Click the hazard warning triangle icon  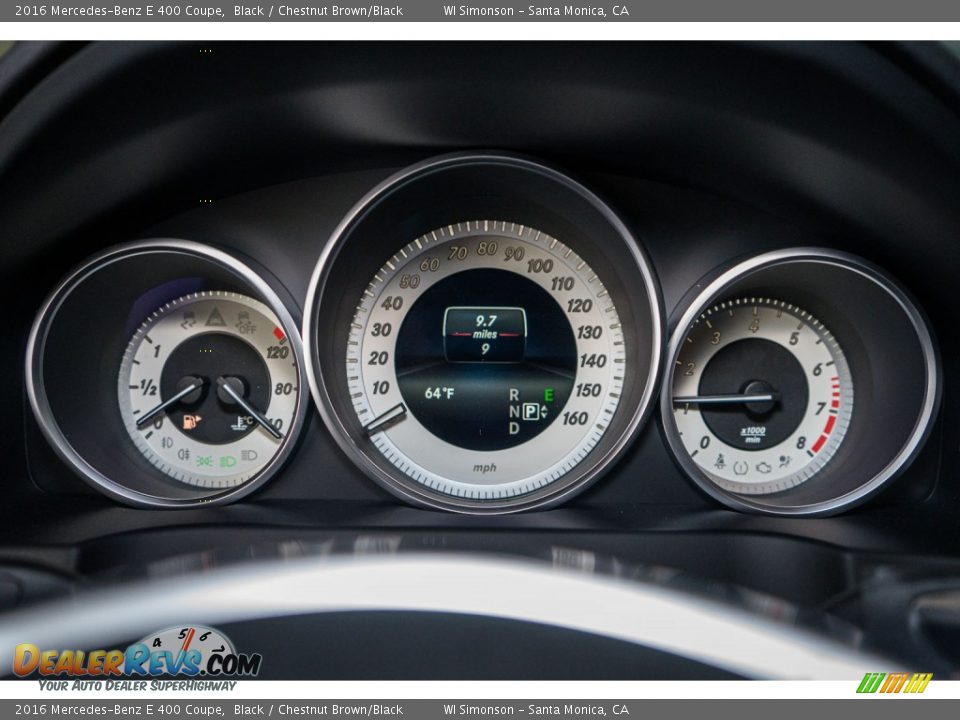(215, 318)
